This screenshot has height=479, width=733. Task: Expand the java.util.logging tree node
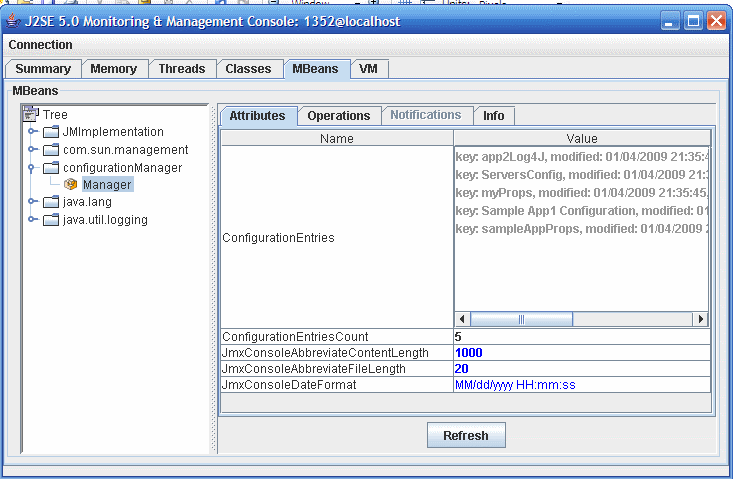(x=32, y=220)
